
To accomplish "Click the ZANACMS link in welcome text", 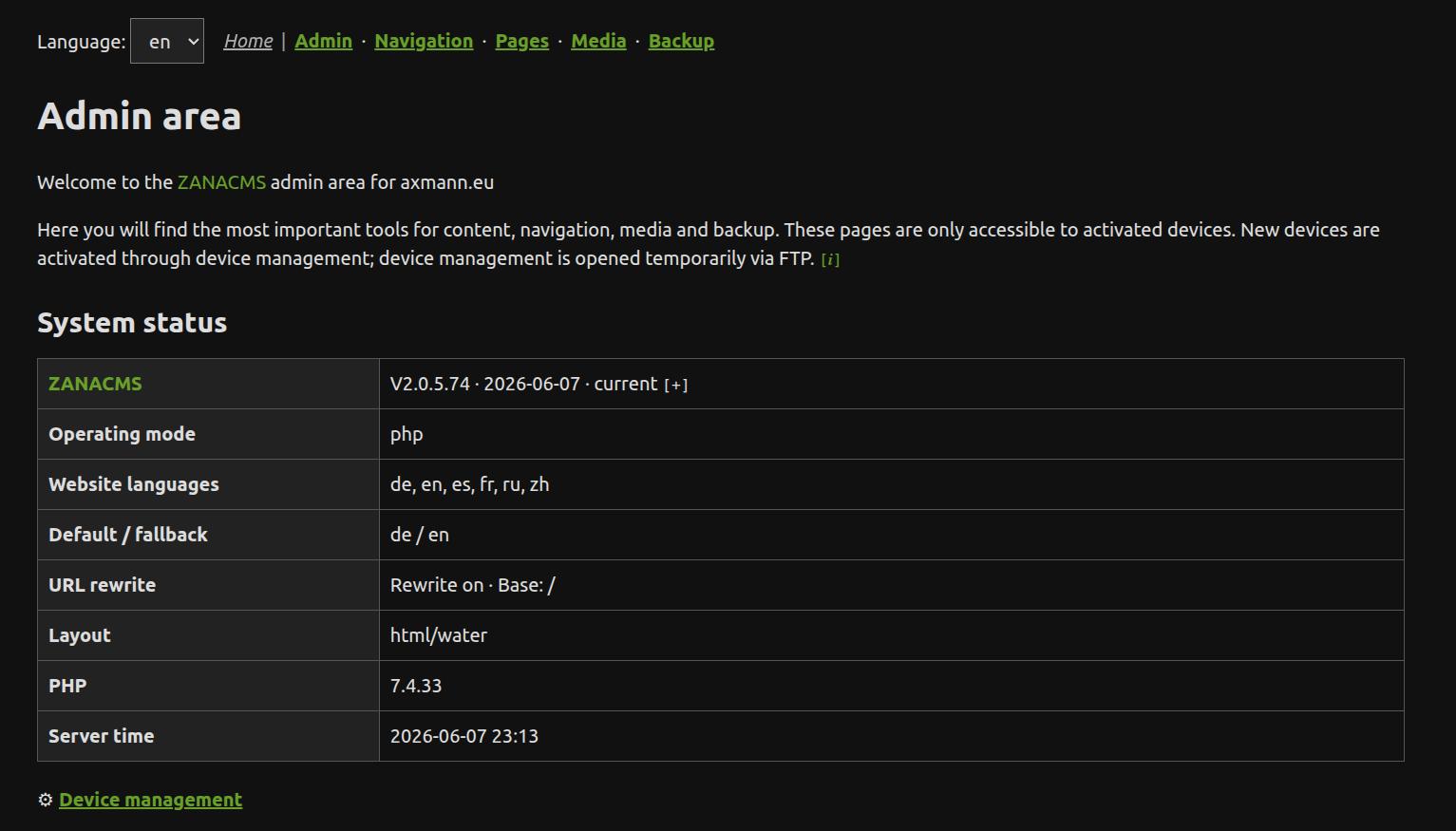I will 221,182.
